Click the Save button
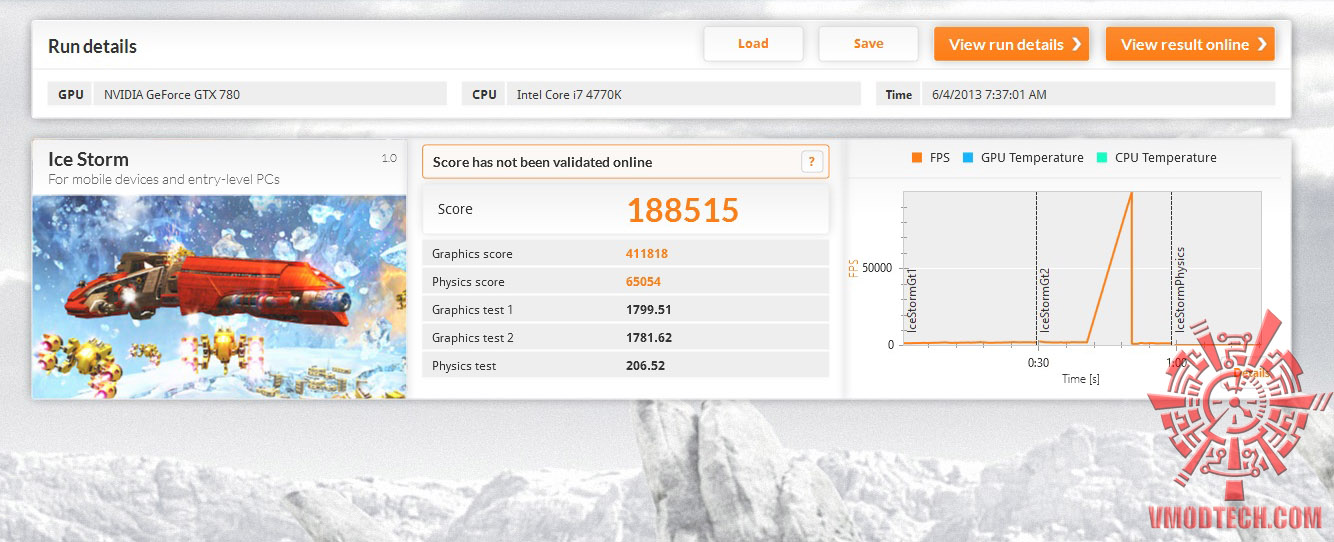The image size is (1334, 542). [x=868, y=44]
